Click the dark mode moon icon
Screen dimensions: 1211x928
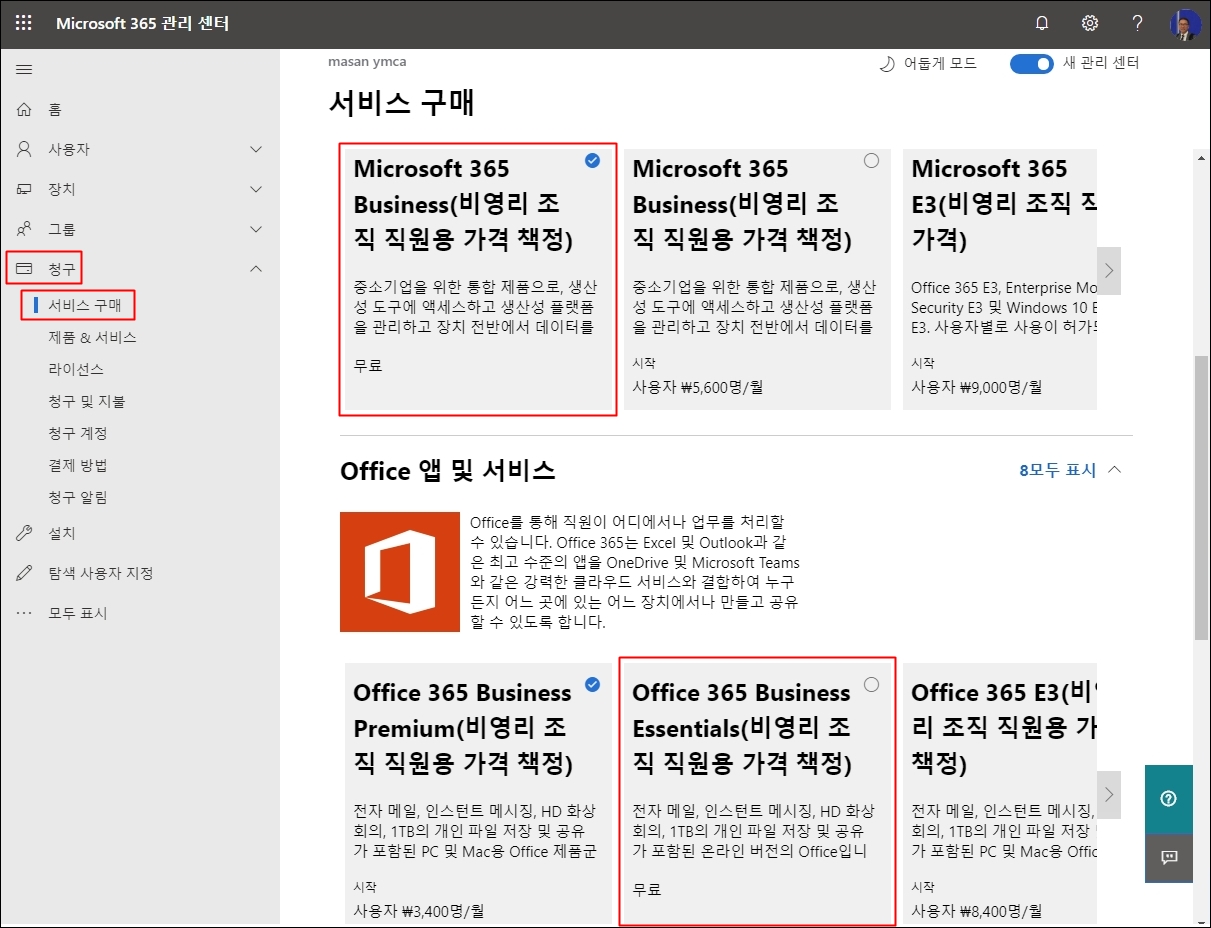887,64
